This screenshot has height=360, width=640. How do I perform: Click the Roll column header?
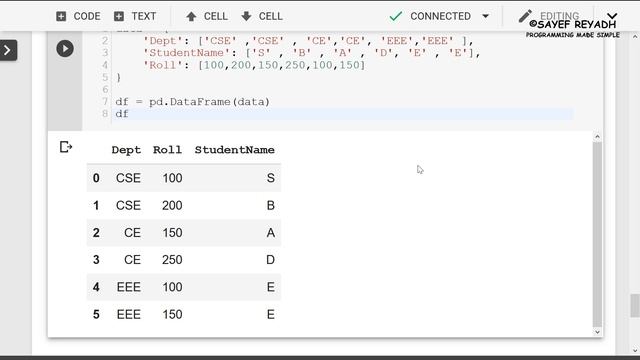tap(167, 150)
